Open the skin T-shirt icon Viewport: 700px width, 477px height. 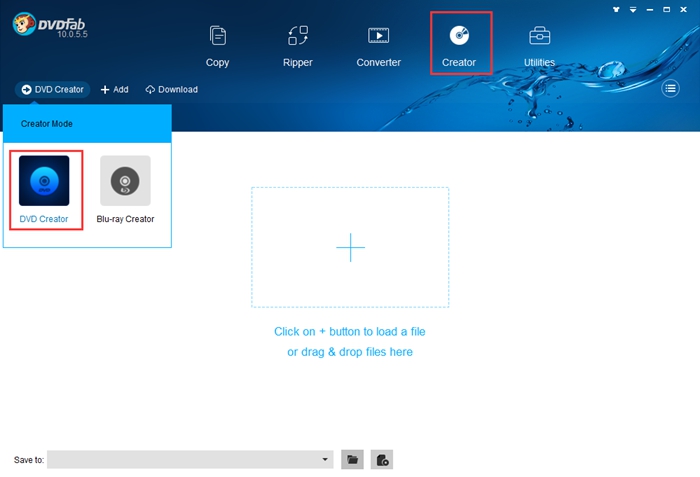point(616,9)
